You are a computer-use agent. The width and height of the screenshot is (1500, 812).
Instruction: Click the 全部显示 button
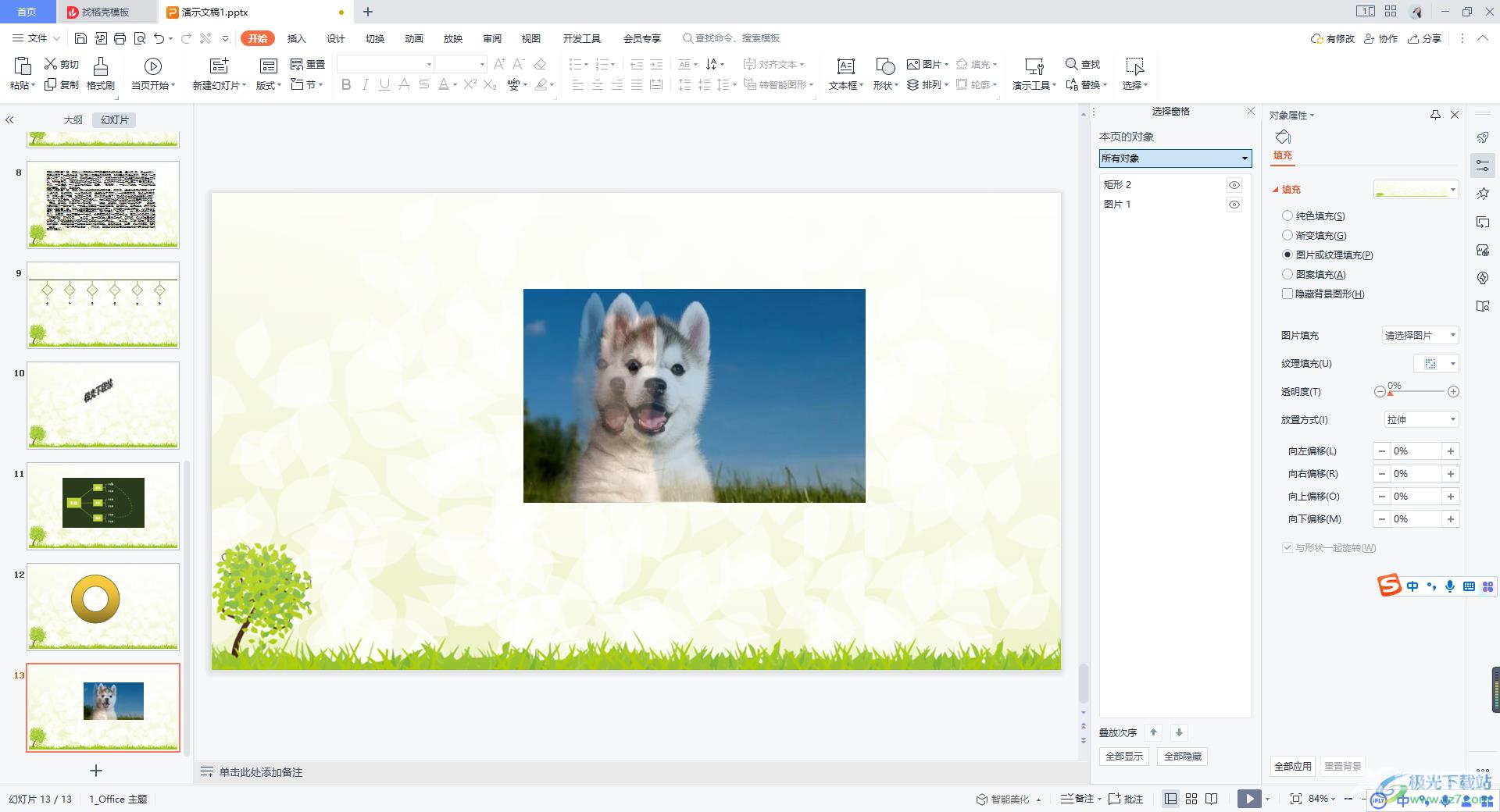pos(1124,756)
